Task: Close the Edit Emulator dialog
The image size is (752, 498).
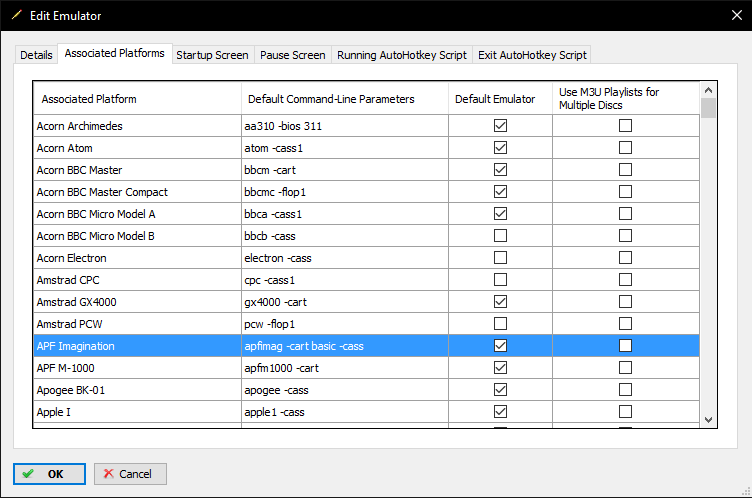Action: coord(737,15)
